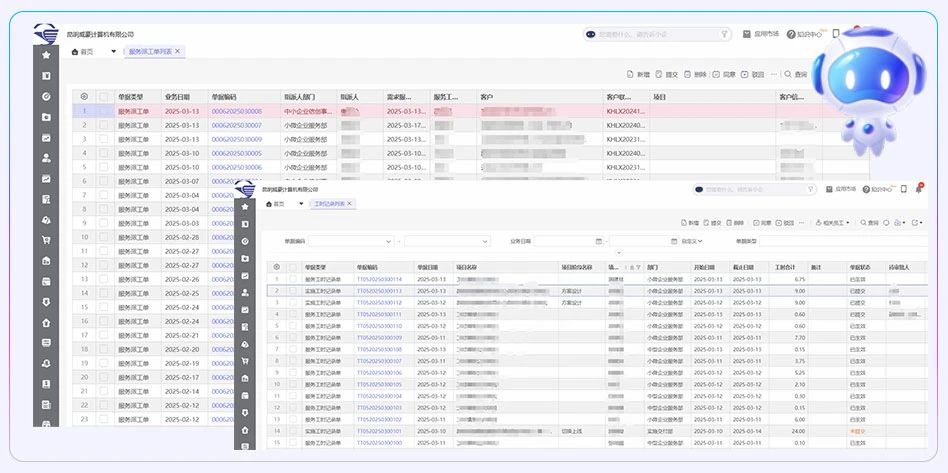948x473 pixels.
Task: Open the 相关员工 dropdown in front toolbar
Action: [826, 222]
